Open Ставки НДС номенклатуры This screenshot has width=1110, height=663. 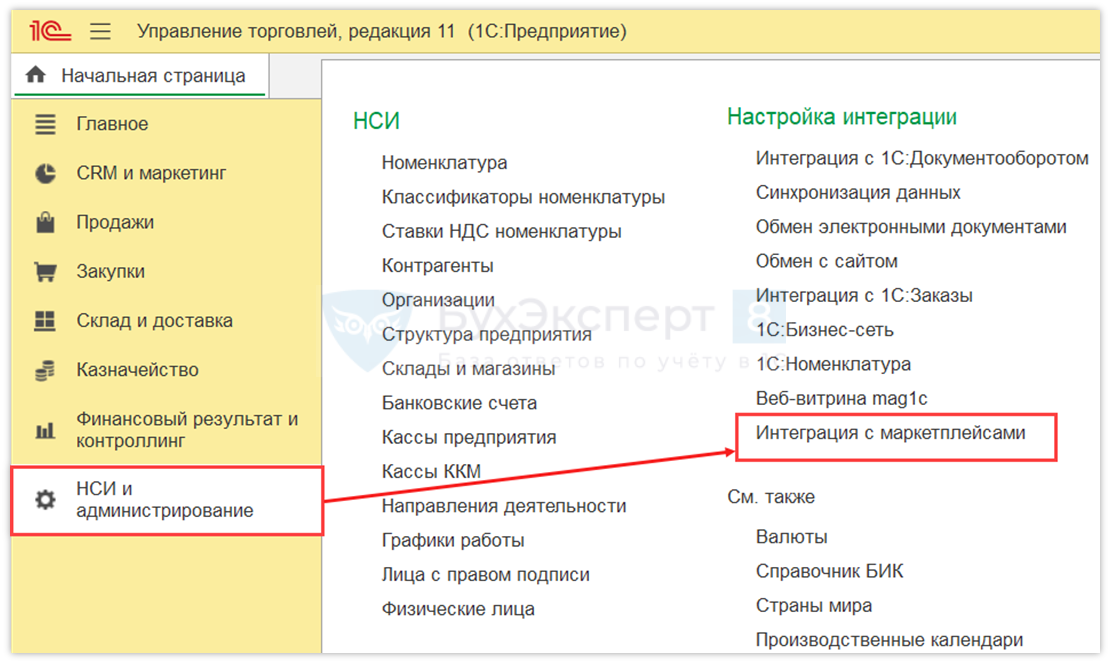[501, 231]
